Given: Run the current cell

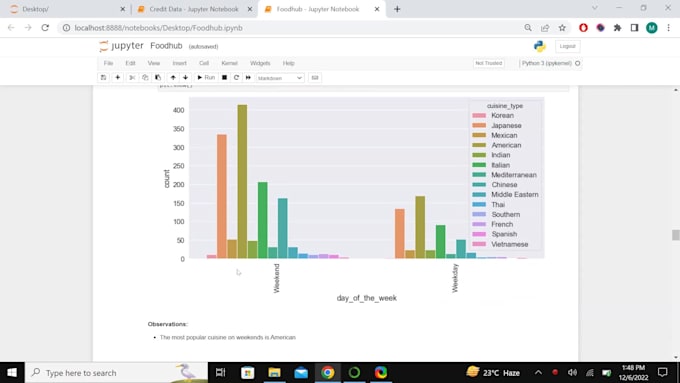Looking at the screenshot, I should pos(206,78).
